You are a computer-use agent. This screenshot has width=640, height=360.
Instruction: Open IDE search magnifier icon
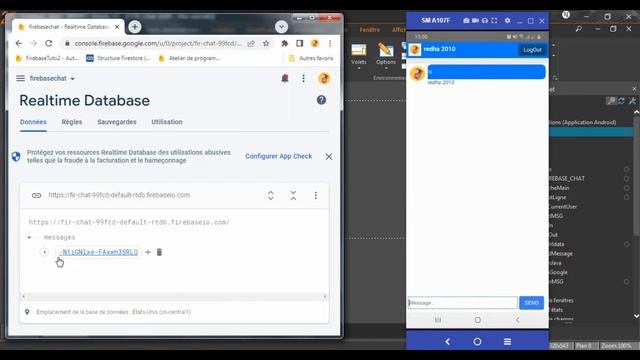tap(578, 29)
